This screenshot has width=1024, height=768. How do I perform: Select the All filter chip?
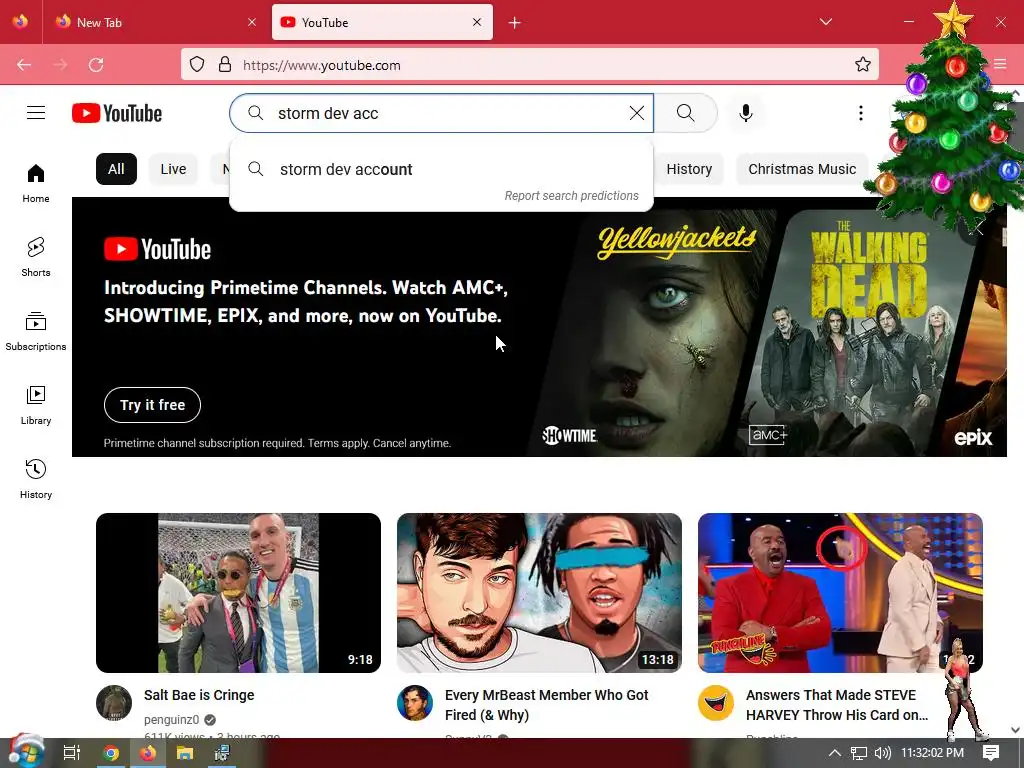point(116,169)
